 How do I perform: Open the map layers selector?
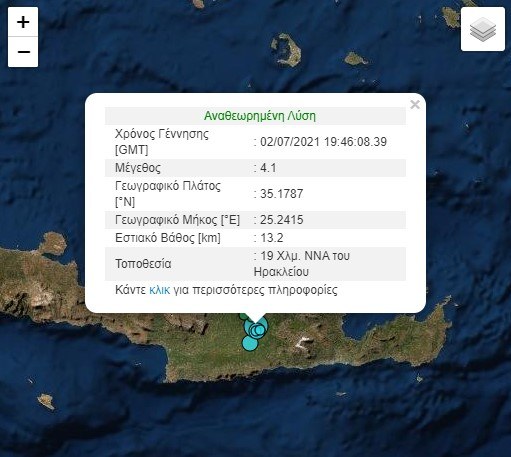[483, 29]
